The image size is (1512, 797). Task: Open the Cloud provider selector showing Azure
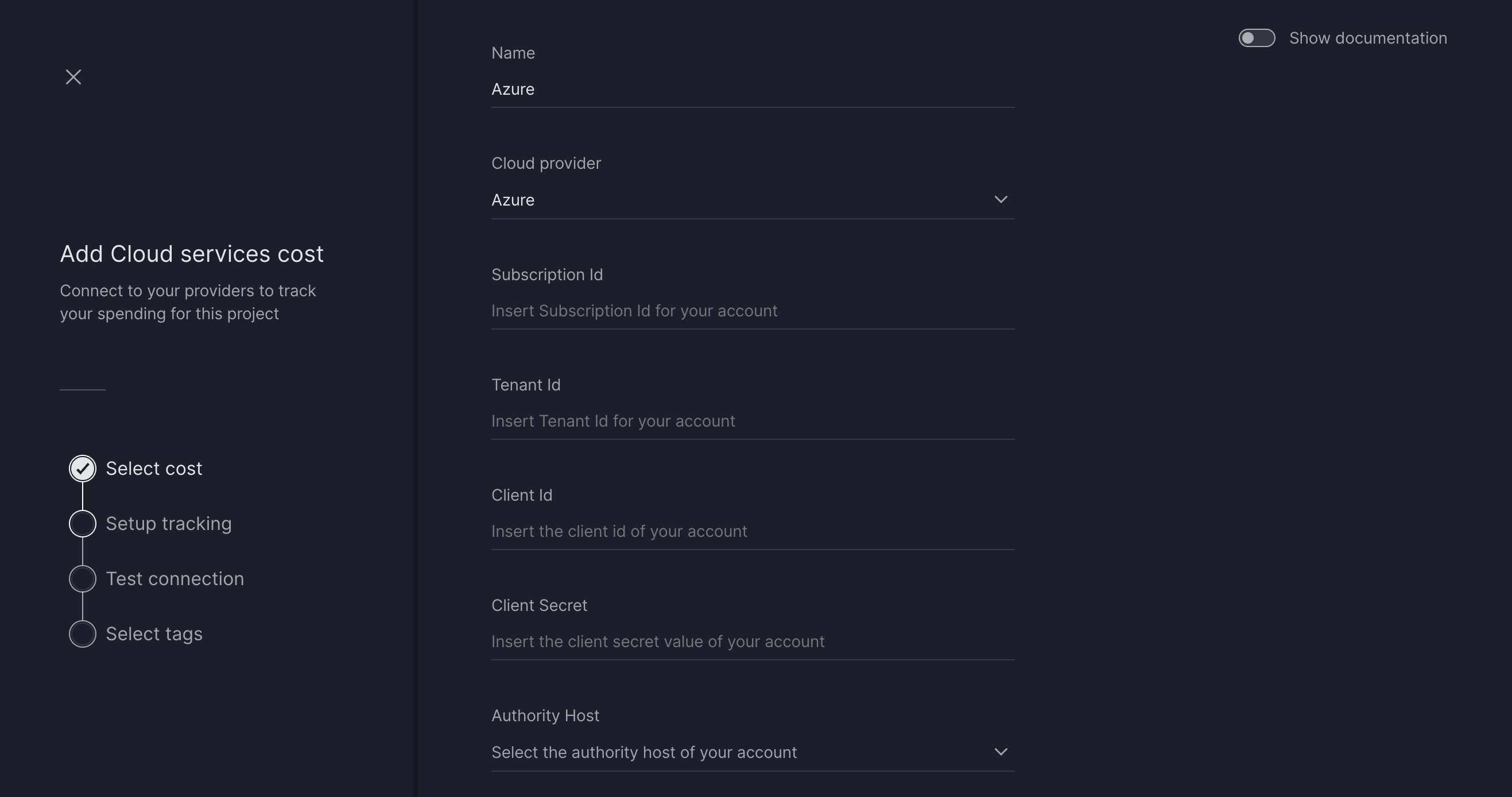click(x=751, y=200)
